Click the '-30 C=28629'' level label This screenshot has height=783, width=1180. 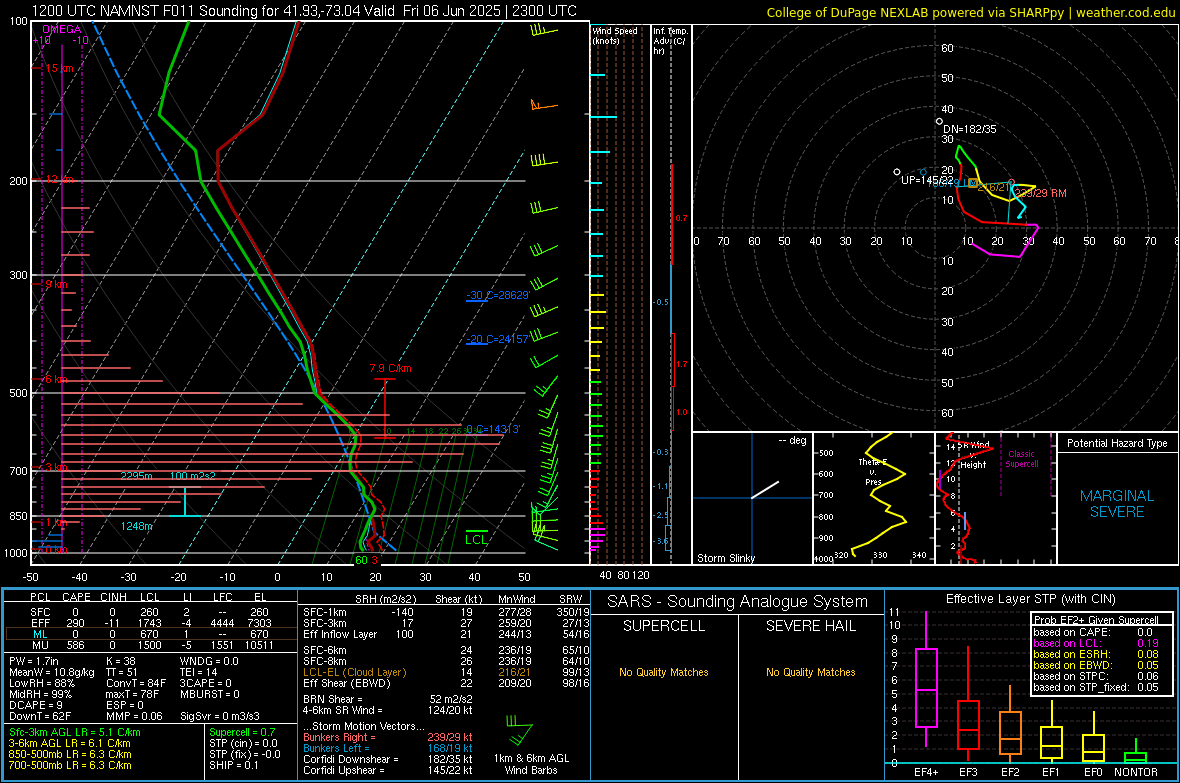497,295
